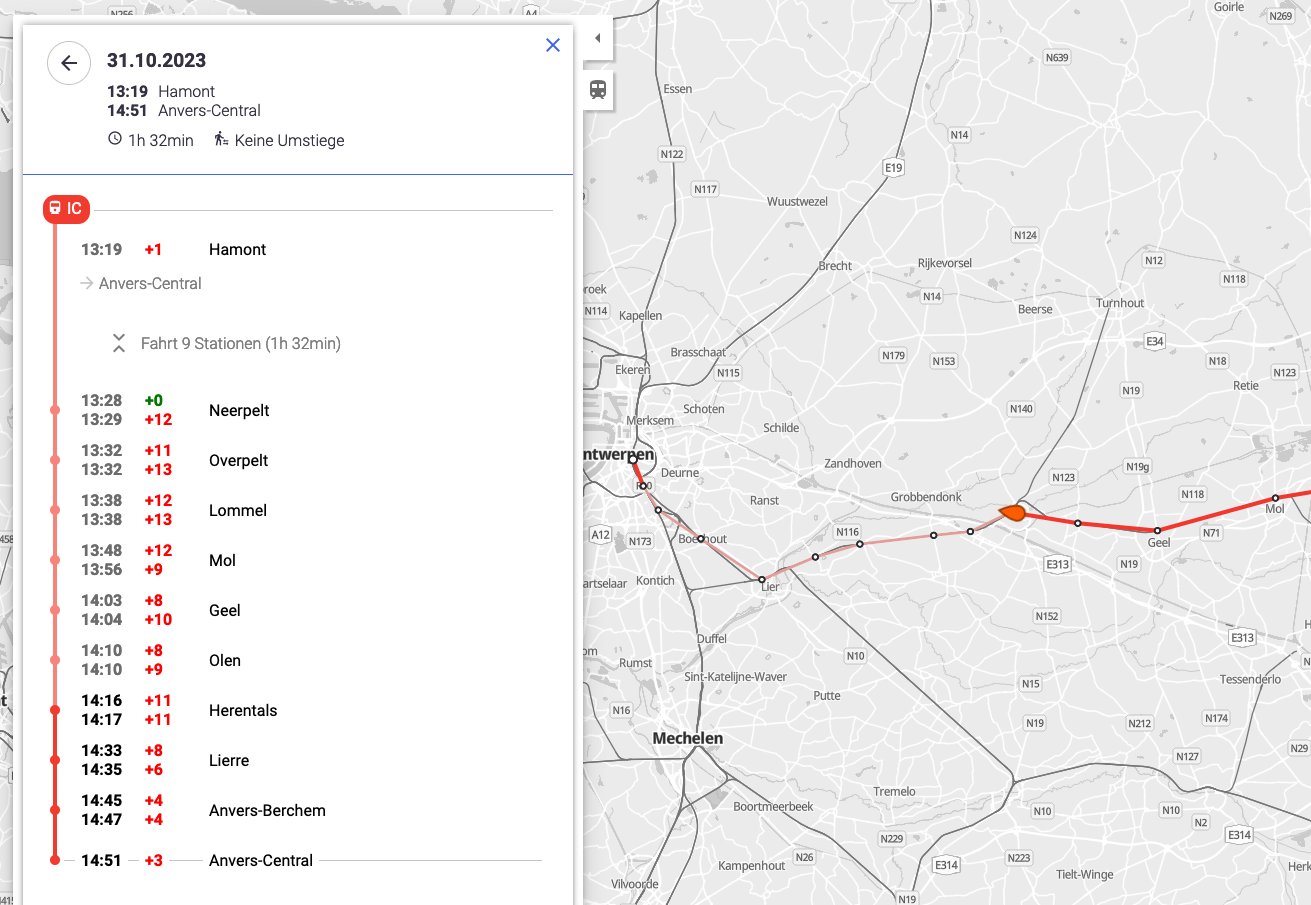Select the Overpelt station row
1311x905 pixels.
[x=239, y=461]
